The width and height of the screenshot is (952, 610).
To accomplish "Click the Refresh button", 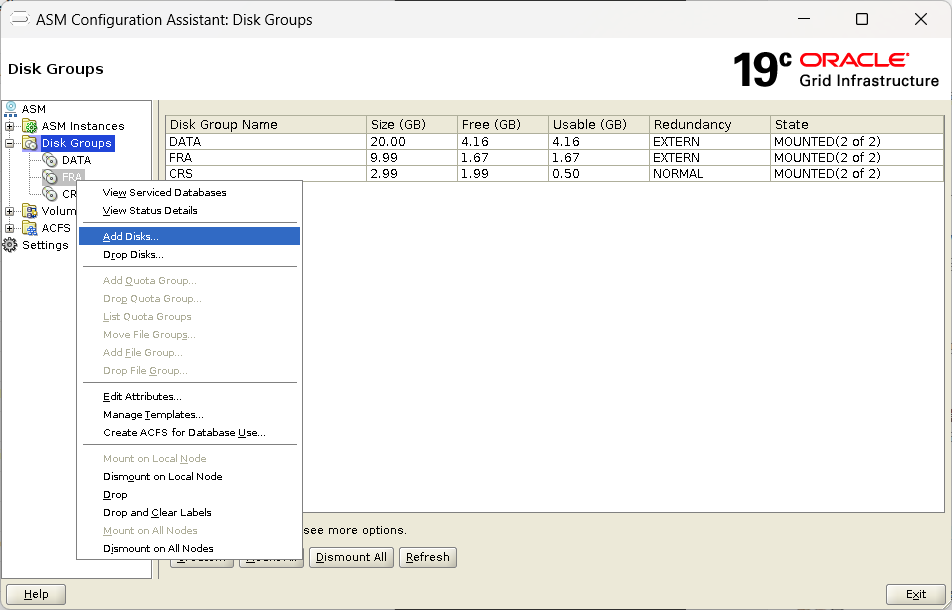I will 428,557.
